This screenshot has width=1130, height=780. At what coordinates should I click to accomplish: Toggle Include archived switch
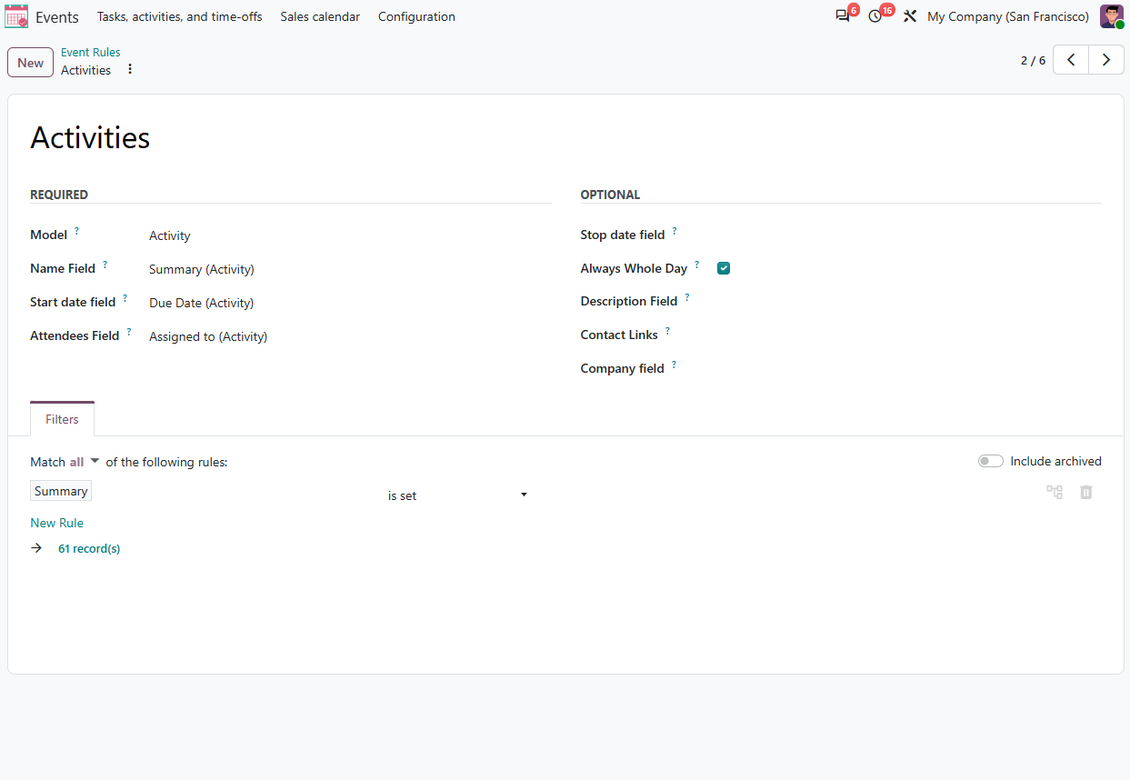coord(990,461)
